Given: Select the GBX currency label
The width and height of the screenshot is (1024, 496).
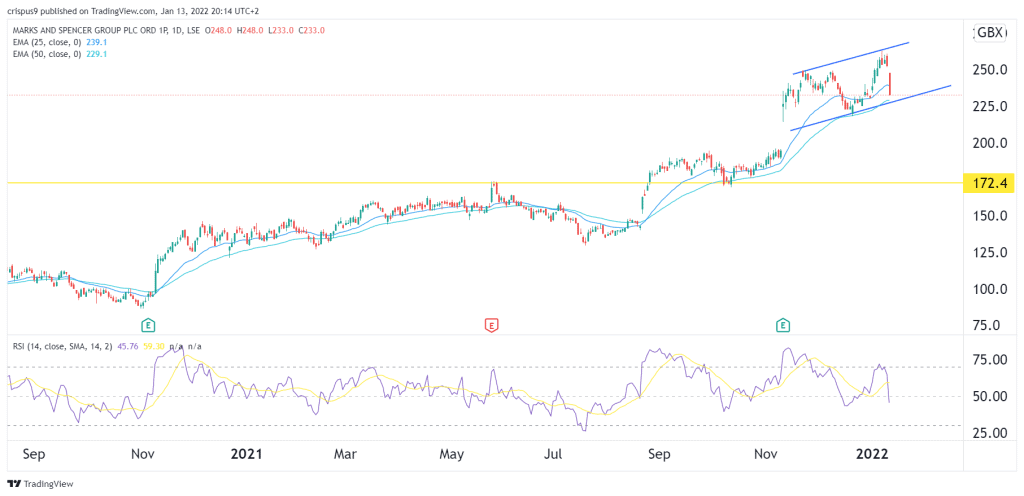Looking at the screenshot, I should (x=990, y=33).
